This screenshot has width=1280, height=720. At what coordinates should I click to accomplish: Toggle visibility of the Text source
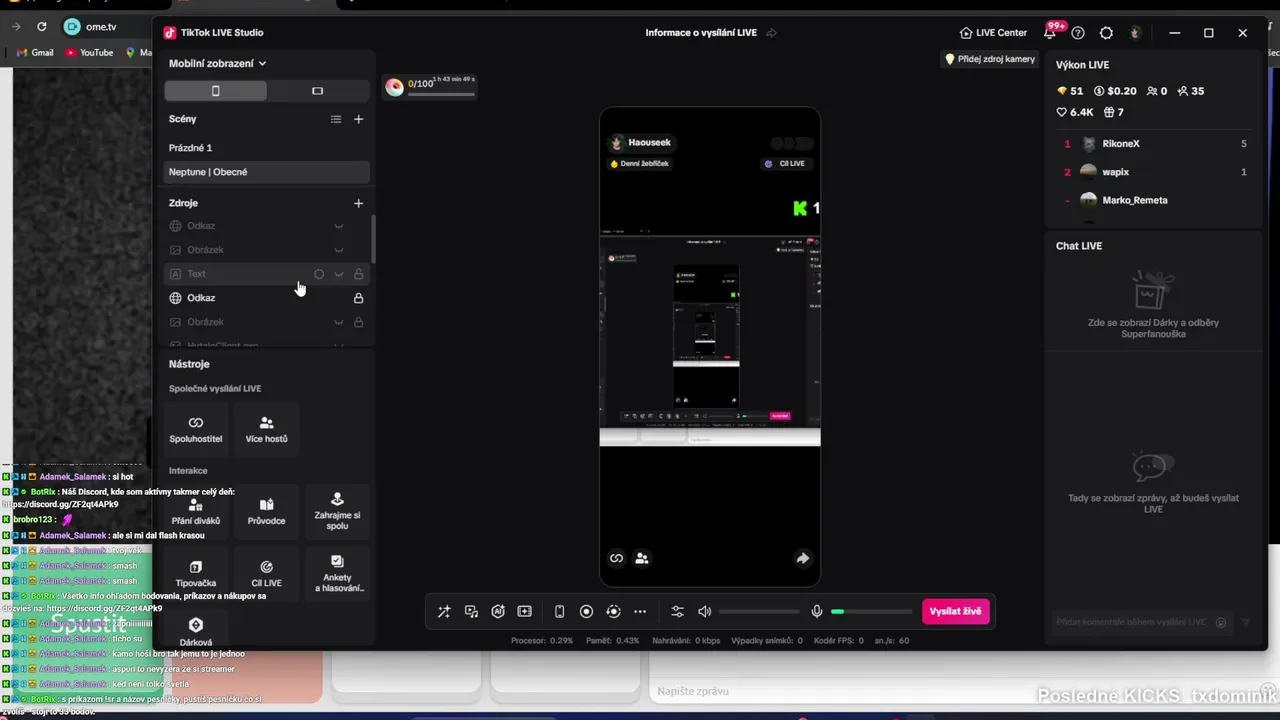coord(339,274)
